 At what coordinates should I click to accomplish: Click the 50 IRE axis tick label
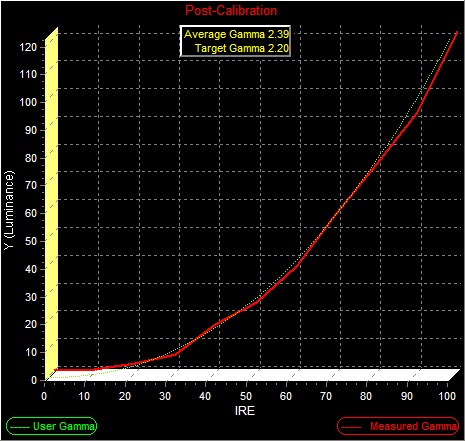coord(246,396)
